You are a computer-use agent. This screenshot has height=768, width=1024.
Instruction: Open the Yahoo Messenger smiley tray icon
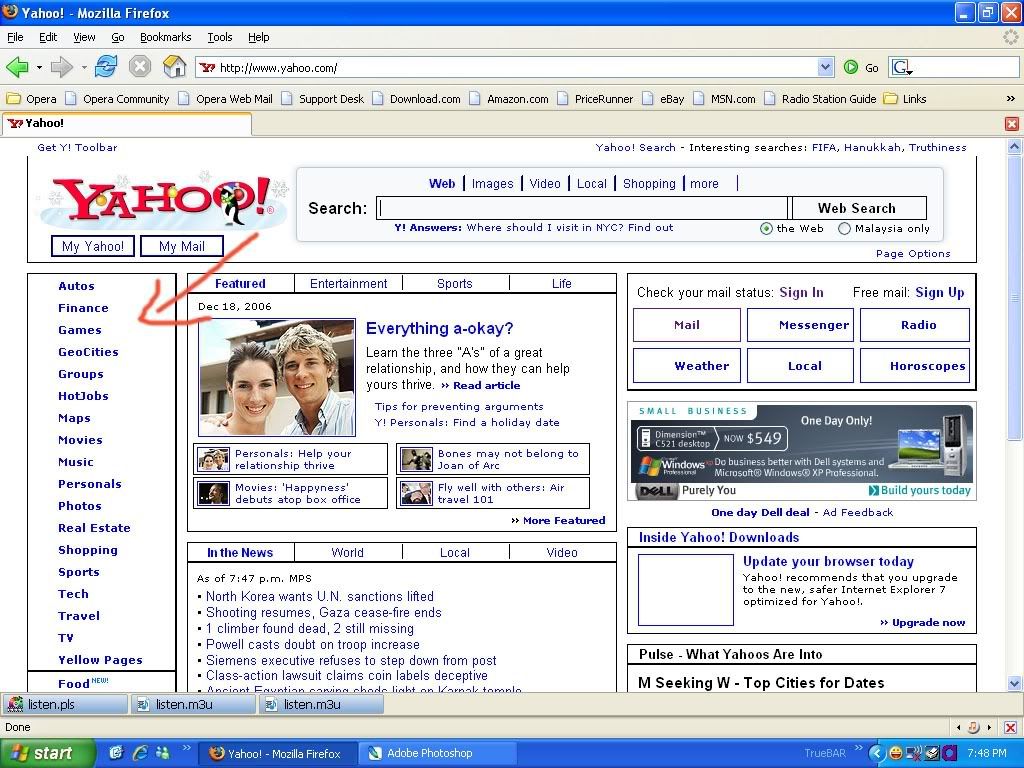895,753
